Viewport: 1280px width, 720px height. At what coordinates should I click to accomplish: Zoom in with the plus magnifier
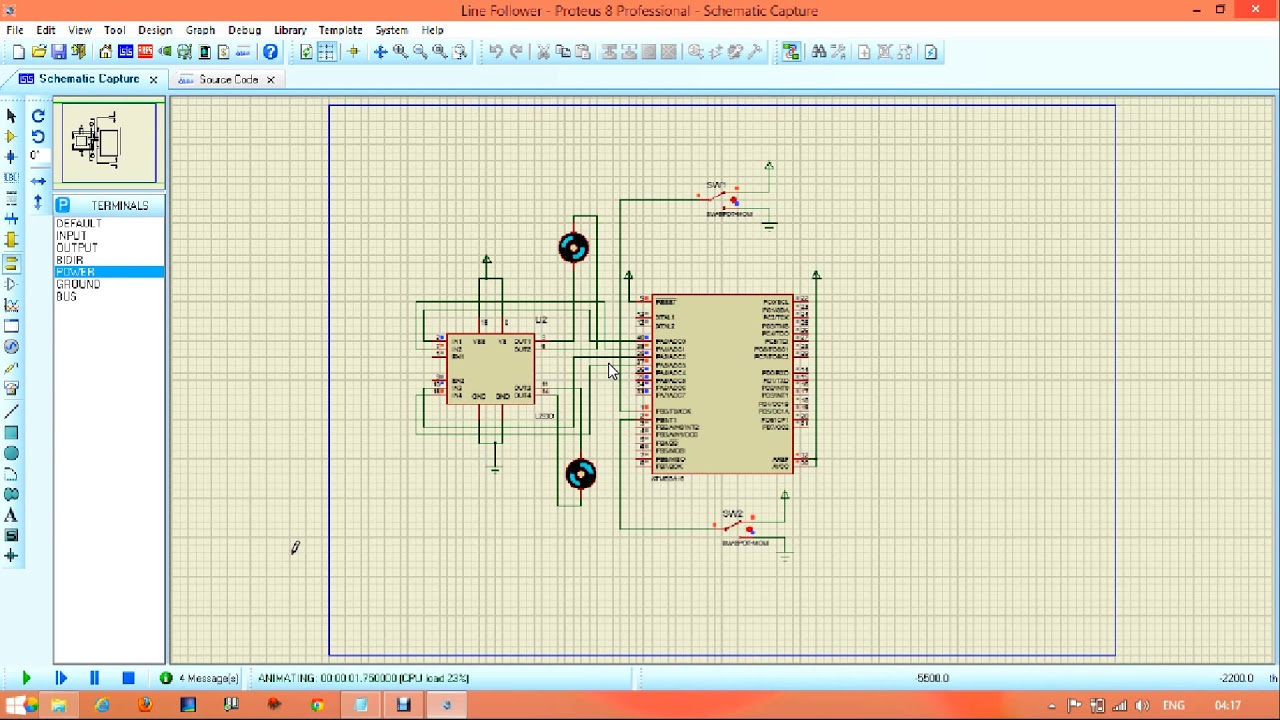(x=400, y=52)
